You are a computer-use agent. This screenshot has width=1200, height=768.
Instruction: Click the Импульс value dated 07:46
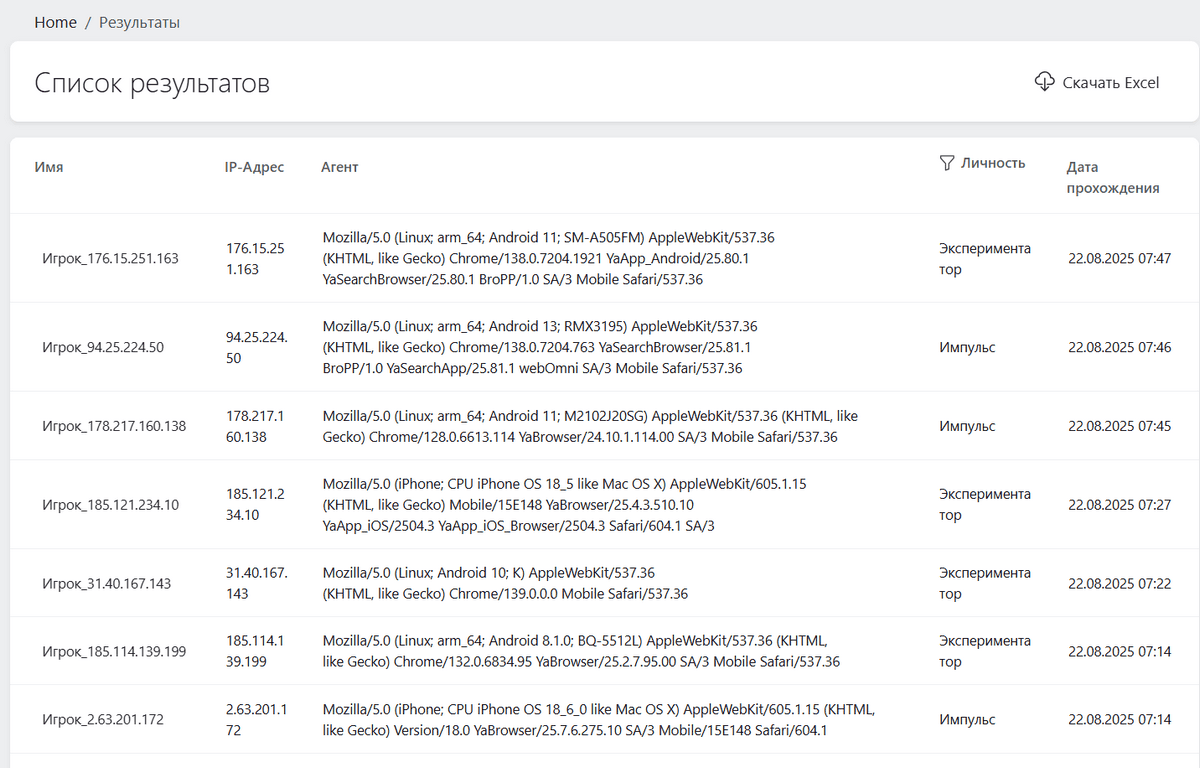tap(967, 347)
